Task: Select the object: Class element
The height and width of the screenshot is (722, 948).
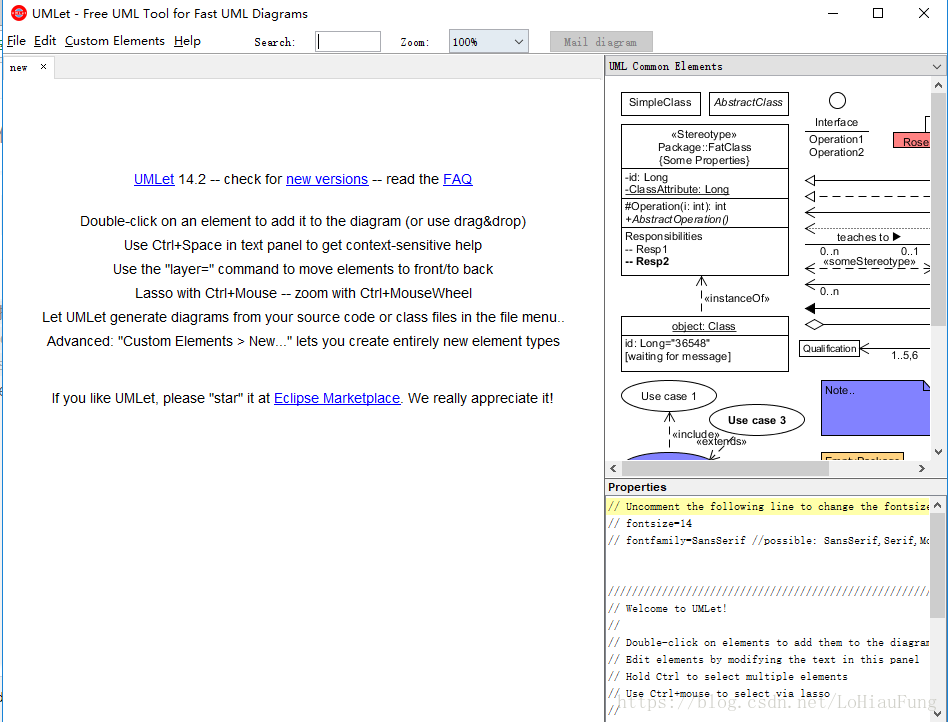Action: pyautogui.click(x=705, y=343)
